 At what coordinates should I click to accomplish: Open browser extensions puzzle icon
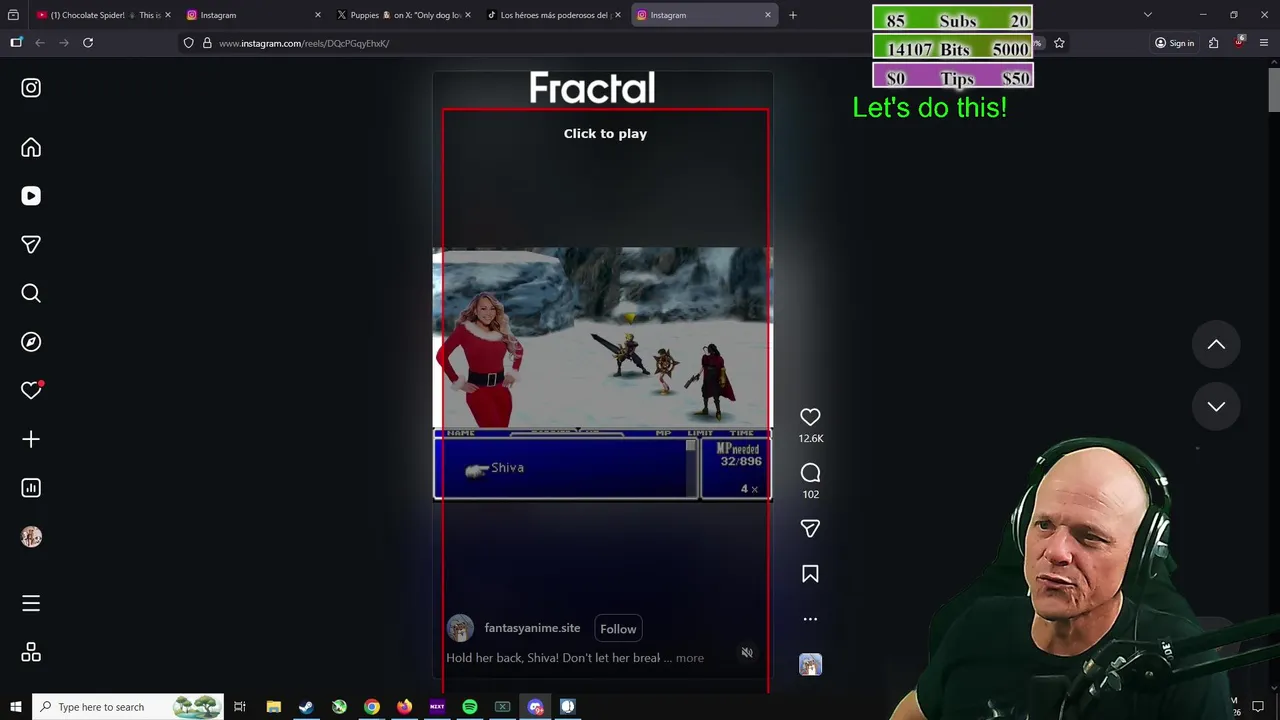1214,43
